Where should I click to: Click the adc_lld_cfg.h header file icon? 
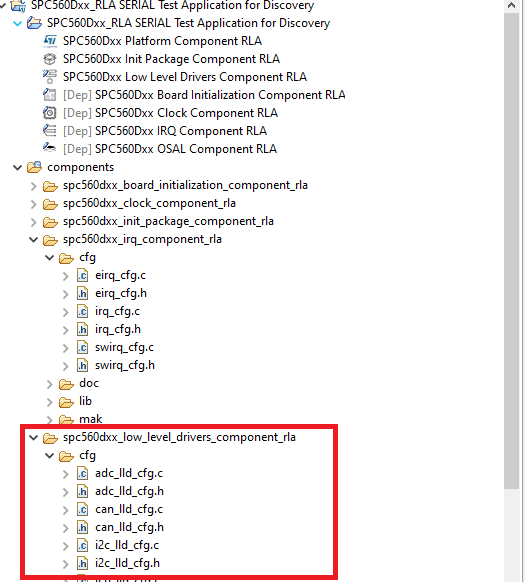coord(82,491)
